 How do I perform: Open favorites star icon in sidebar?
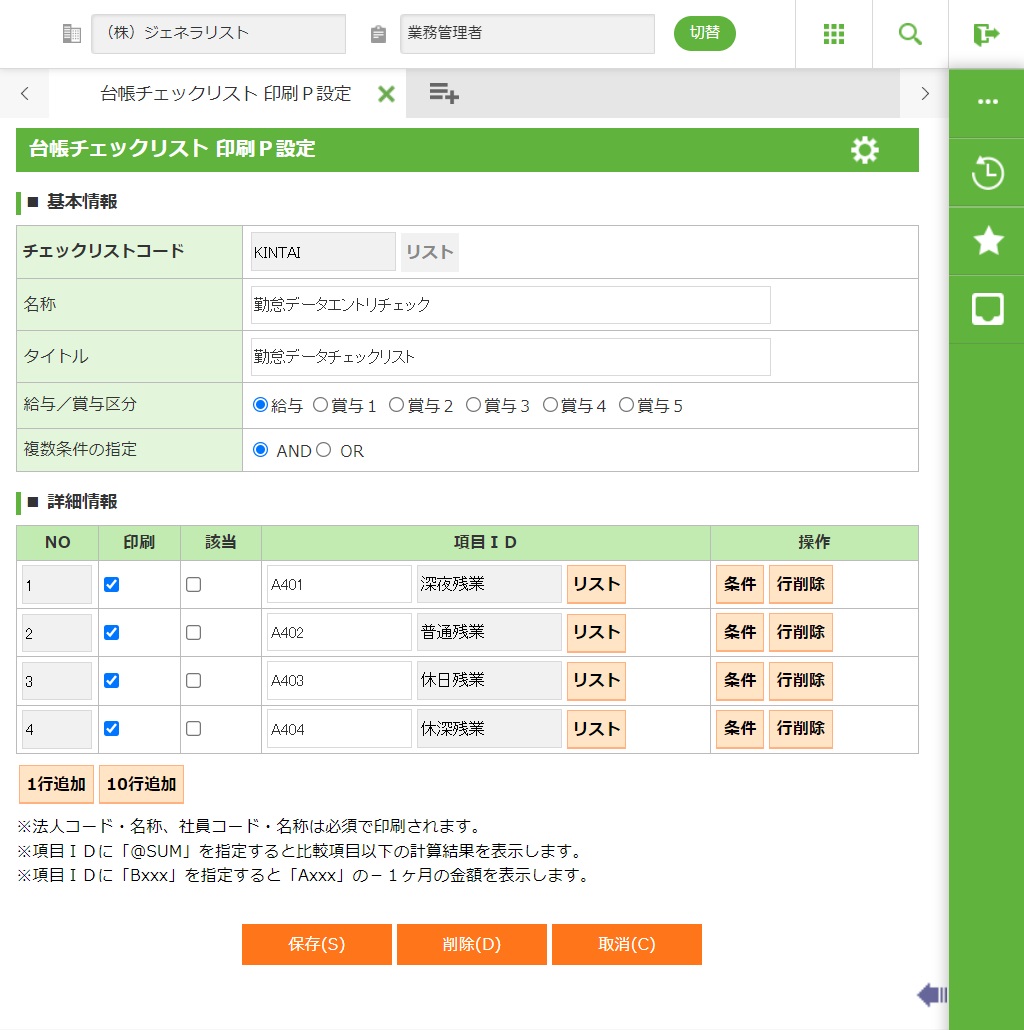click(x=987, y=241)
